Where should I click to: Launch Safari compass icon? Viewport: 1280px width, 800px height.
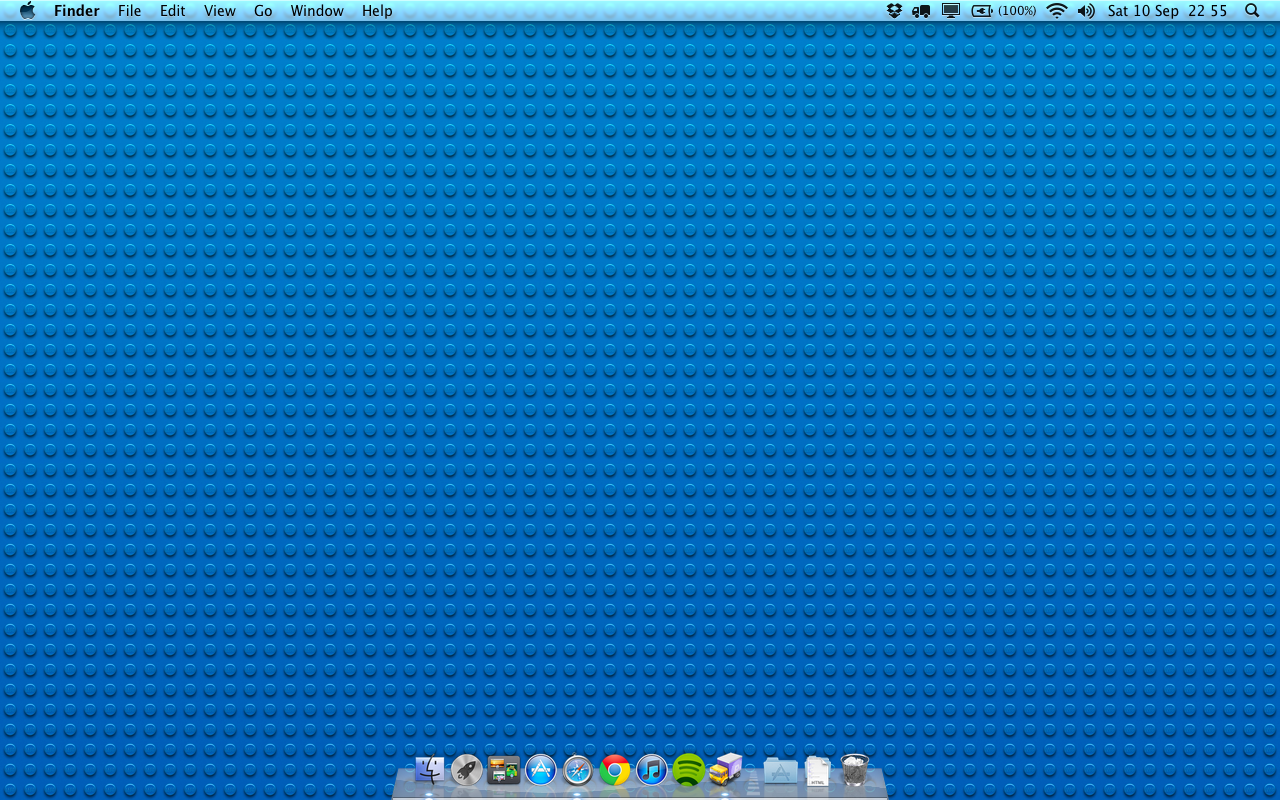tap(578, 770)
